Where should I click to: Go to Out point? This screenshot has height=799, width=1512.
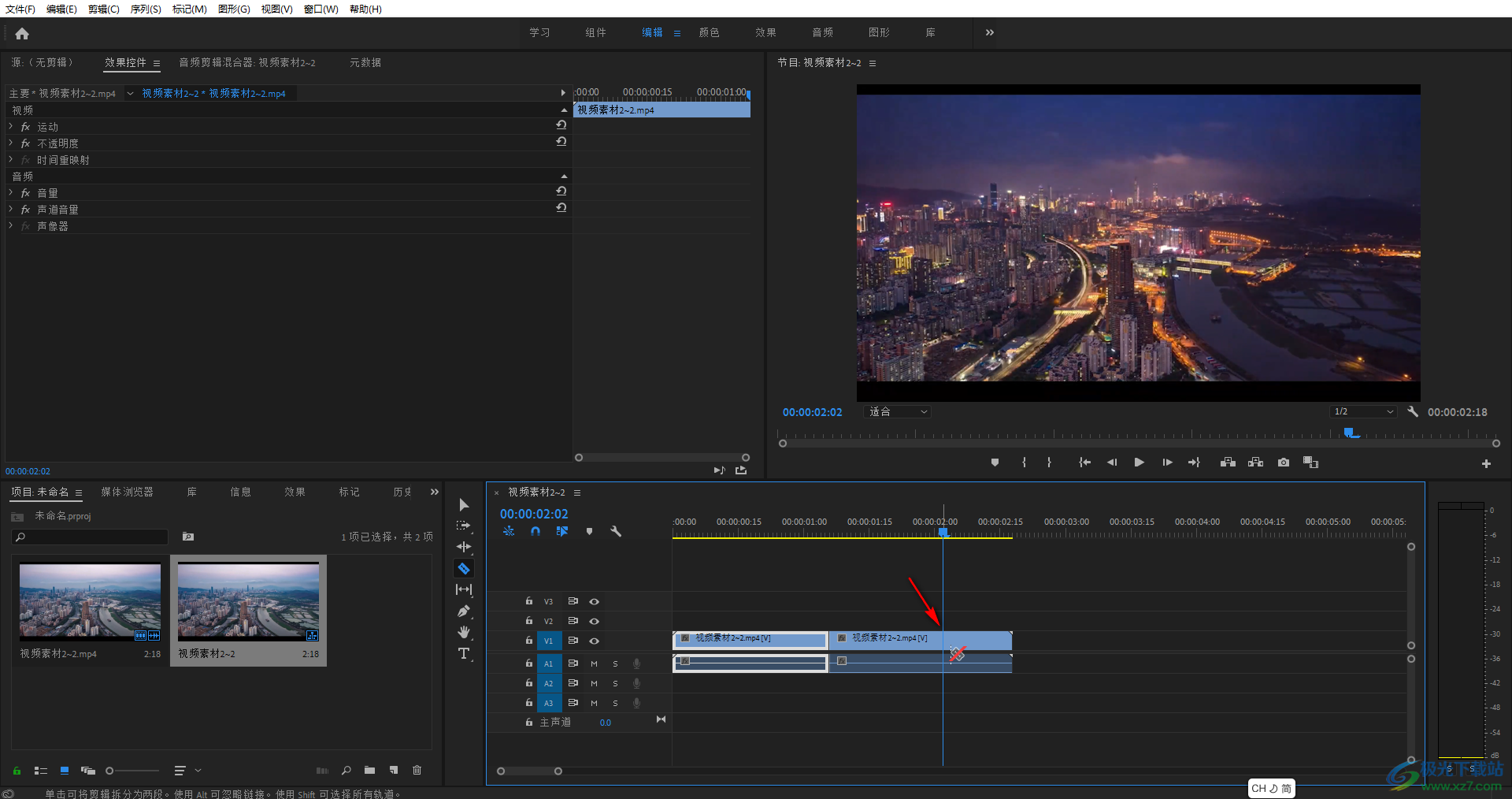[1194, 463]
